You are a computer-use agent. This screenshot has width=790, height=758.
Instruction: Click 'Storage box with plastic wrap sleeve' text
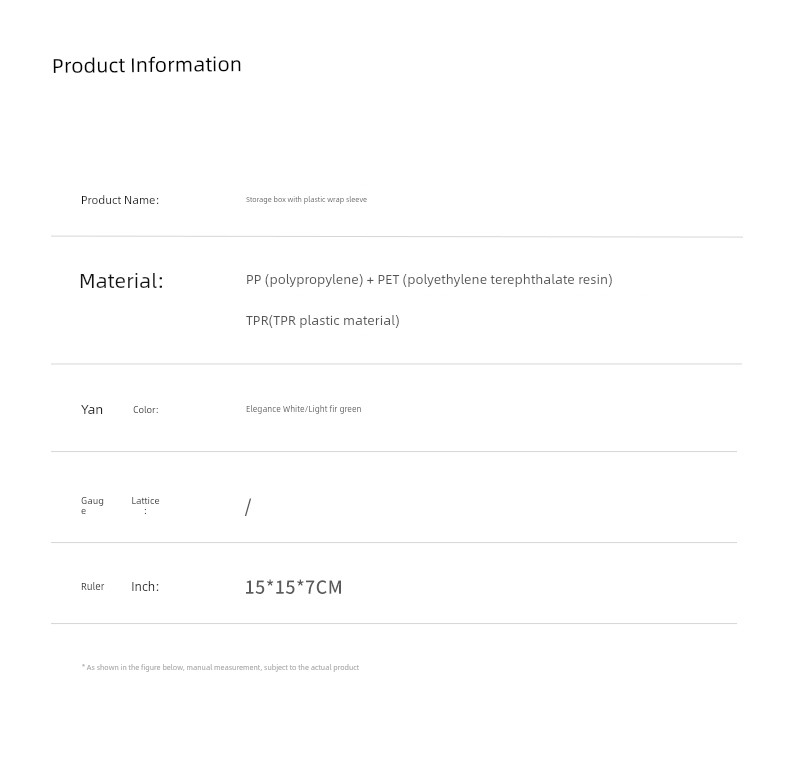pos(306,200)
